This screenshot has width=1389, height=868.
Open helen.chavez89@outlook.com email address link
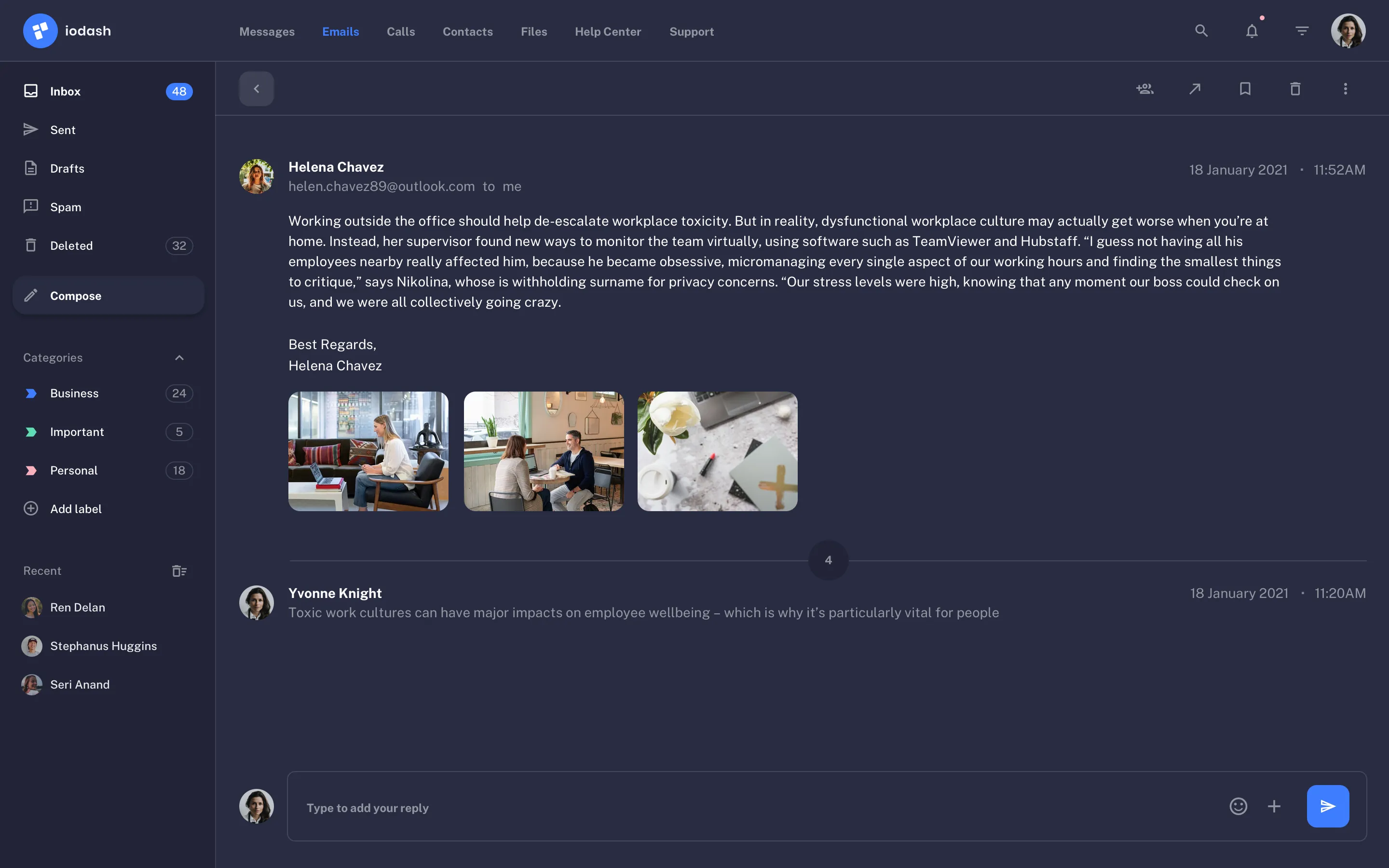tap(381, 186)
